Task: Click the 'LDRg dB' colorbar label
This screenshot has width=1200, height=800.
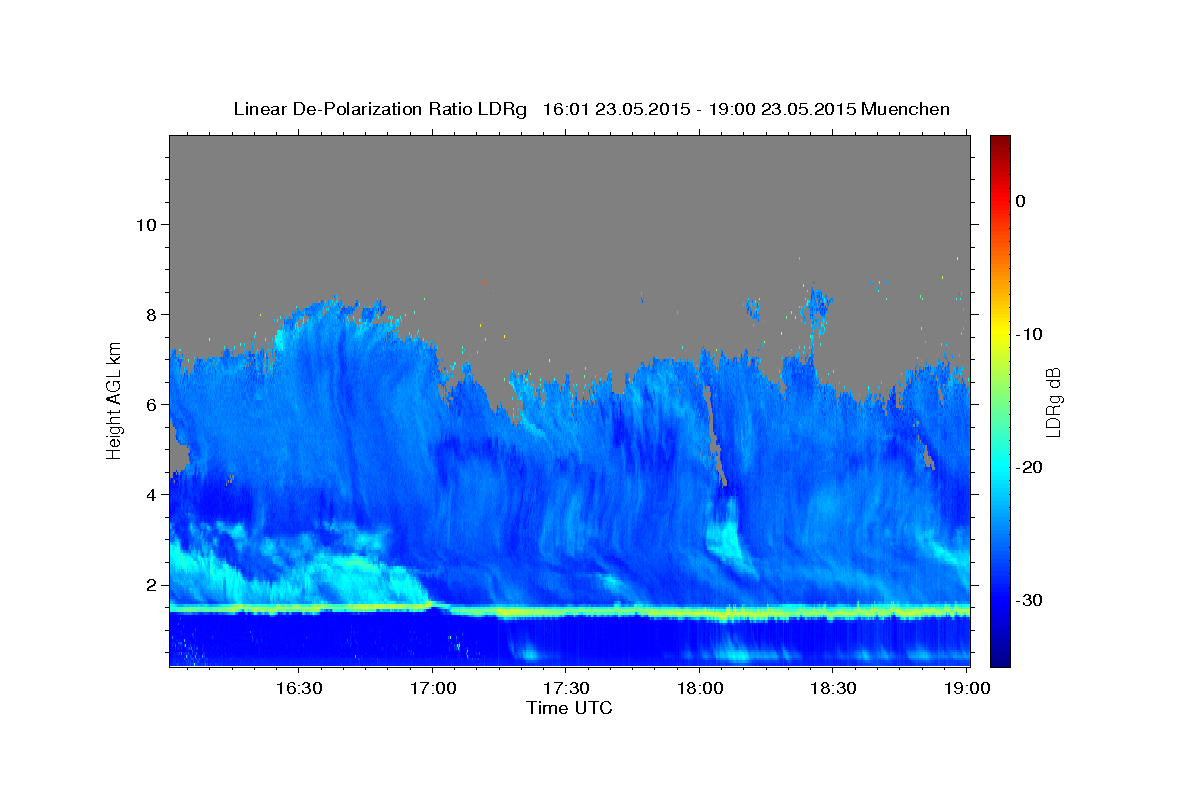Action: click(x=1052, y=402)
